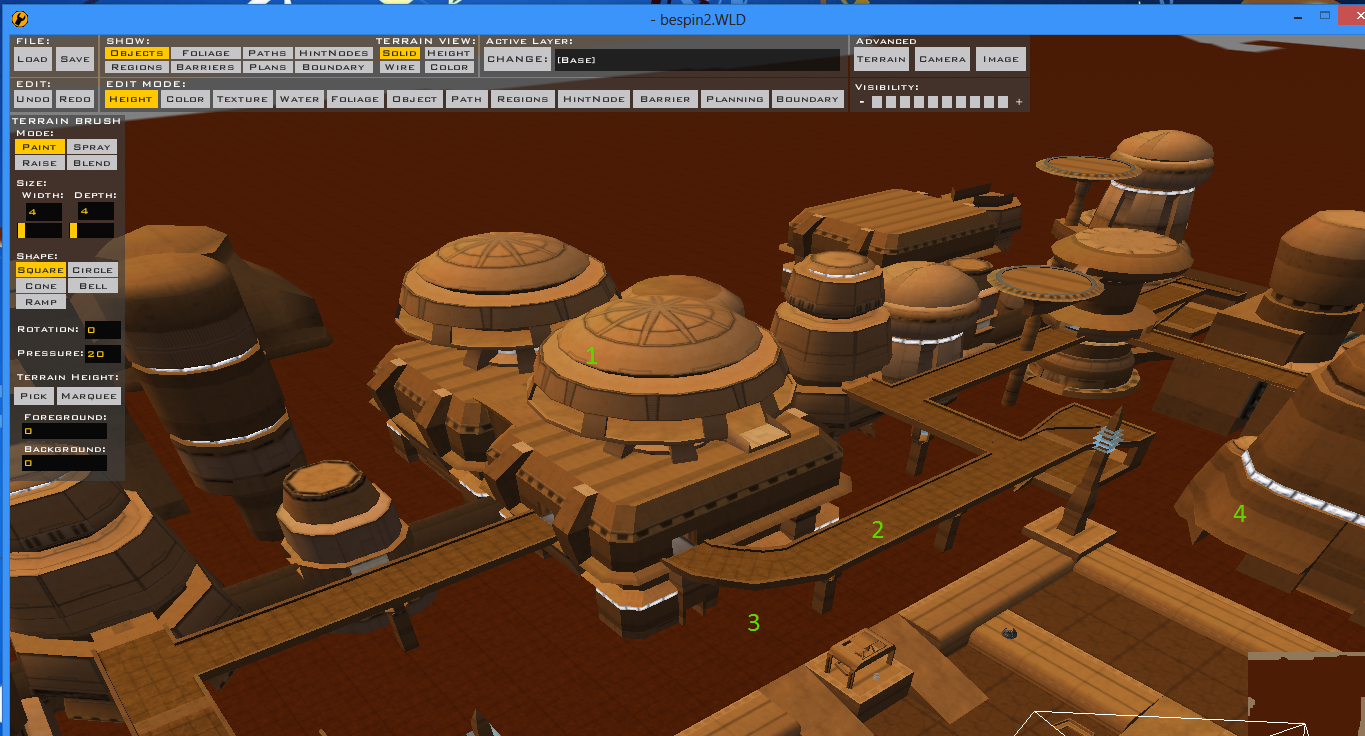1365x736 pixels.
Task: Toggle Boundary in the Show section
Action: click(333, 67)
